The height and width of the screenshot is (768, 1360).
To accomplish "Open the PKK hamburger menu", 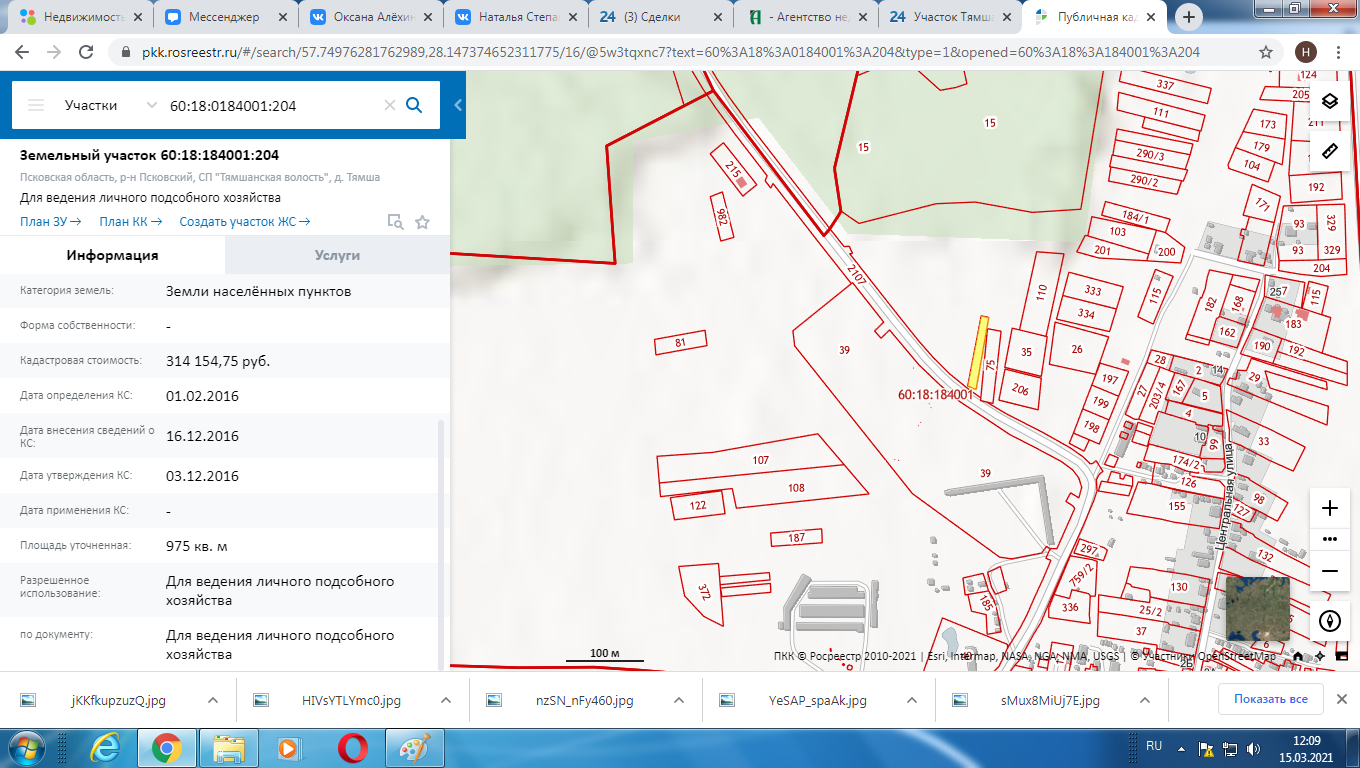I will (x=36, y=105).
